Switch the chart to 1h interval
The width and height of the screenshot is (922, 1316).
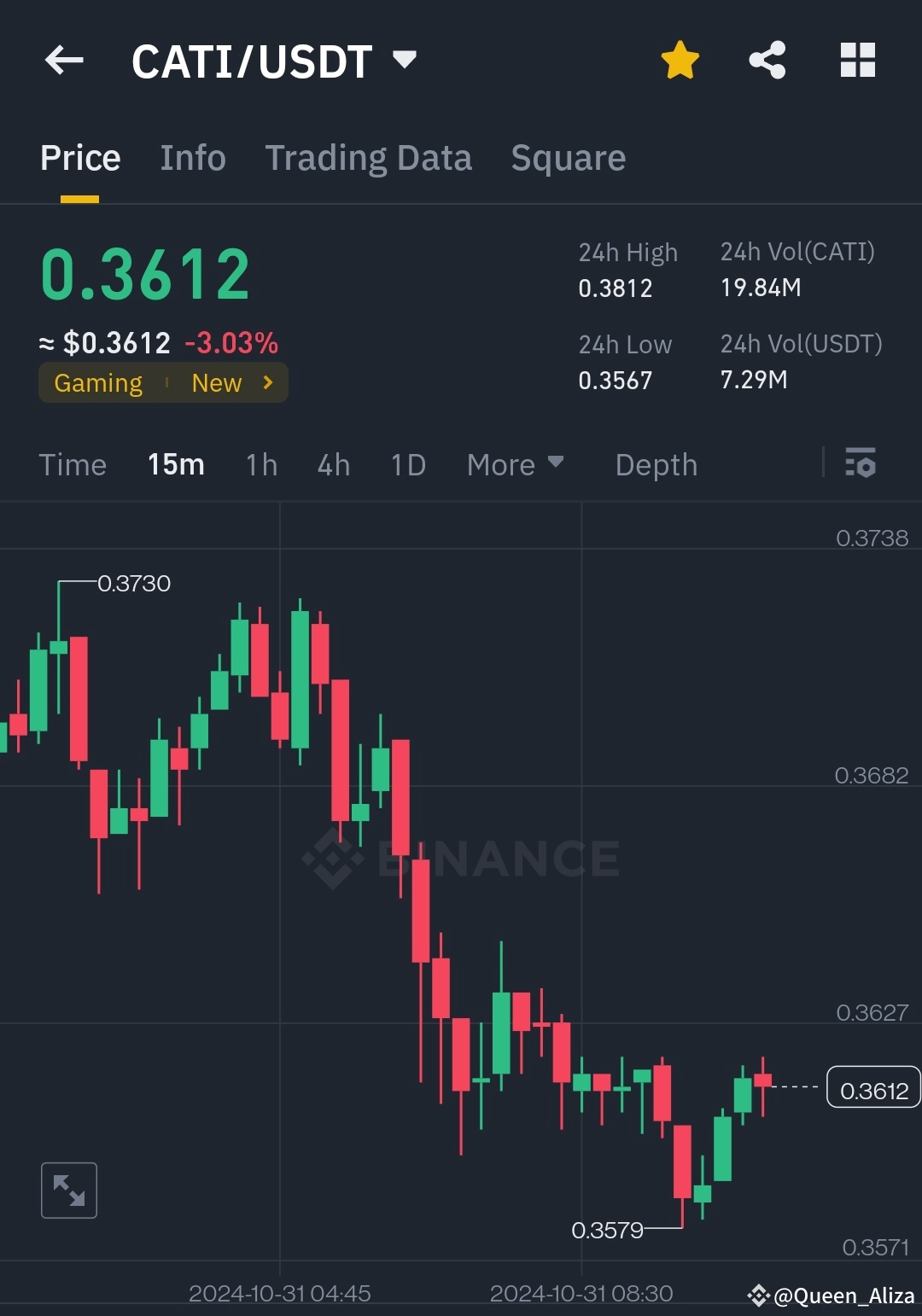coord(260,464)
